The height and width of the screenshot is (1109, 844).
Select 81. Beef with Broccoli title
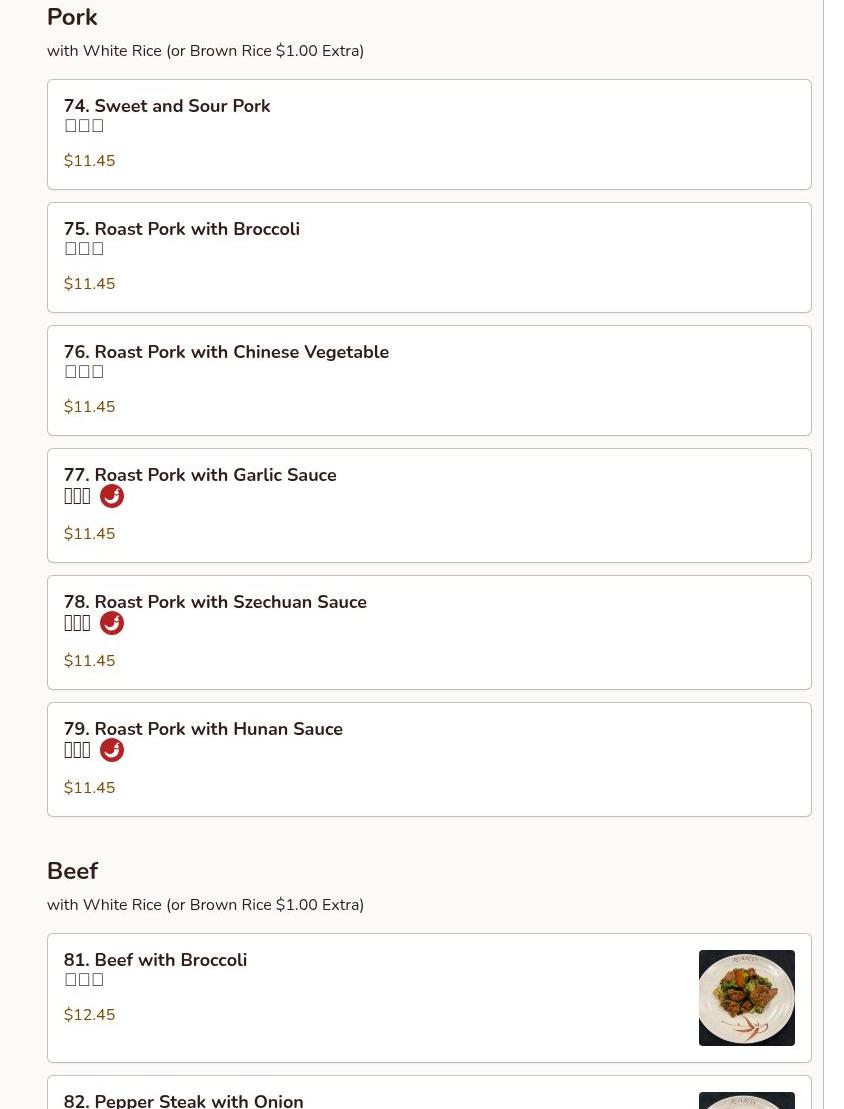pos(155,960)
